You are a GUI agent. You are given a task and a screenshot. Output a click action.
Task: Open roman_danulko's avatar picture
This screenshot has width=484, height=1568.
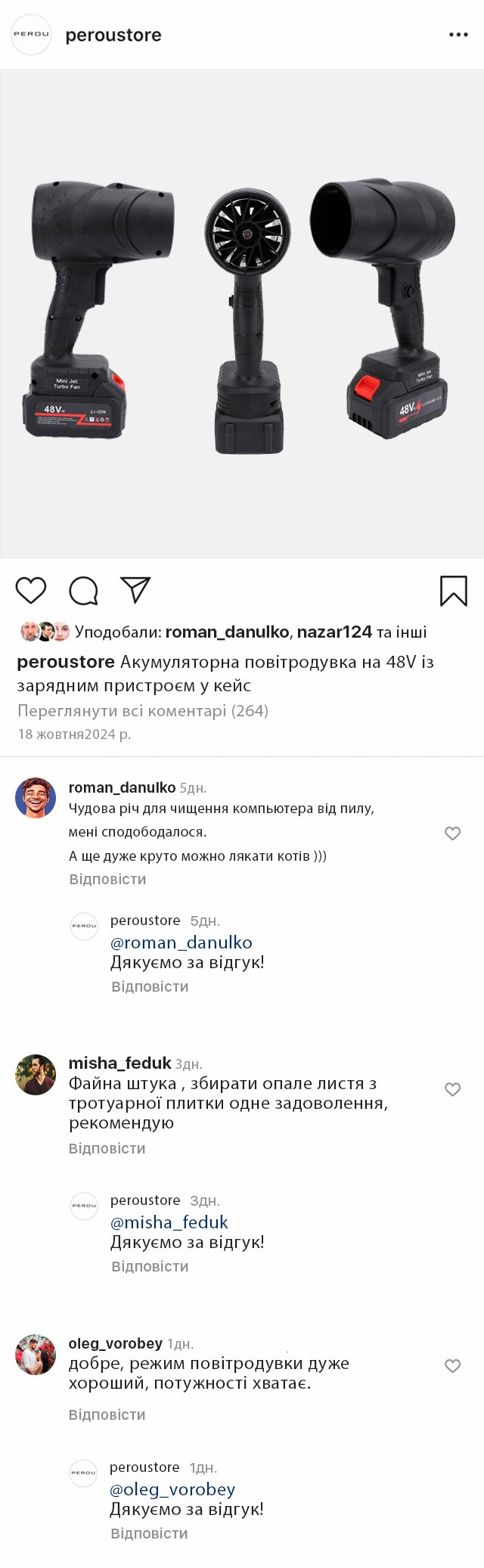coord(36,798)
